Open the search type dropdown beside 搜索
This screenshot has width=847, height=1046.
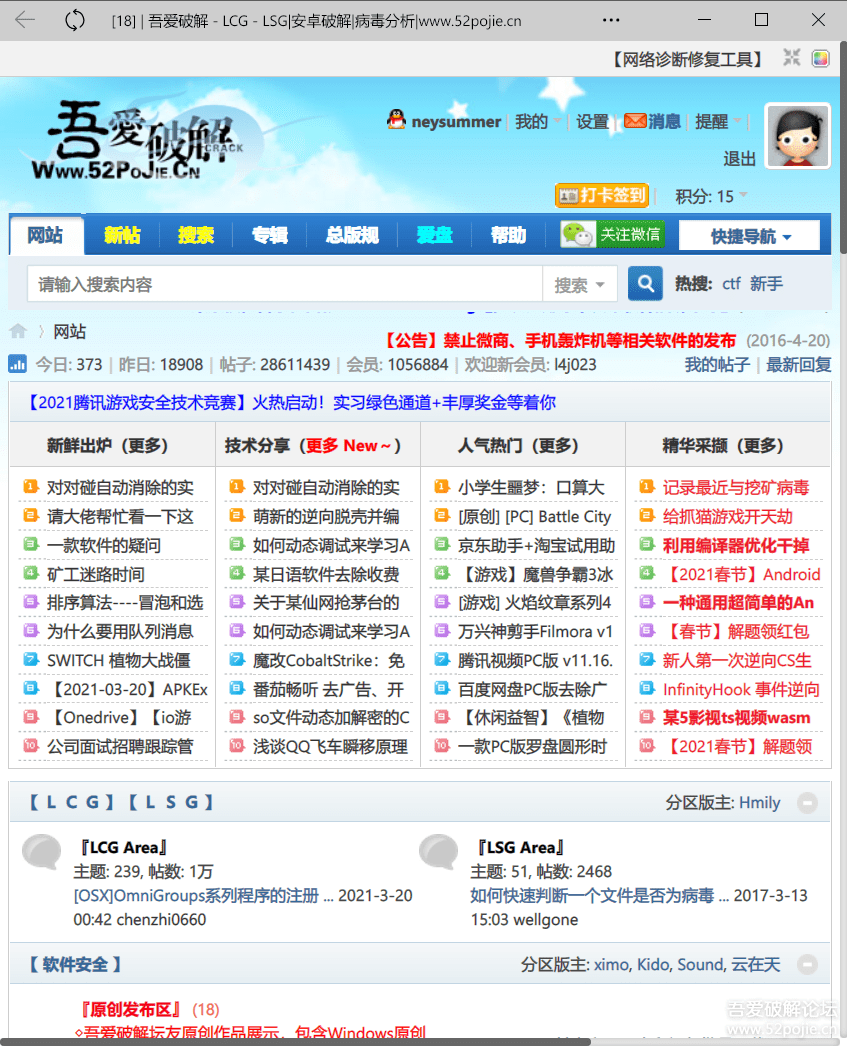(x=581, y=283)
